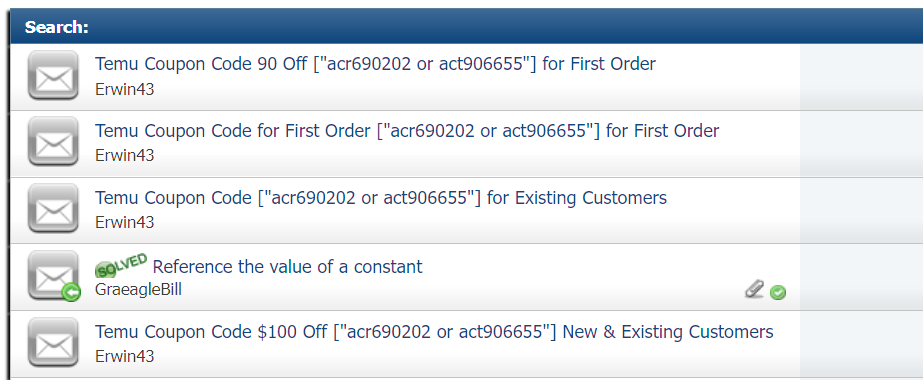The height and width of the screenshot is (380, 923).
Task: Click the Search header bar
Action: (x=466, y=27)
